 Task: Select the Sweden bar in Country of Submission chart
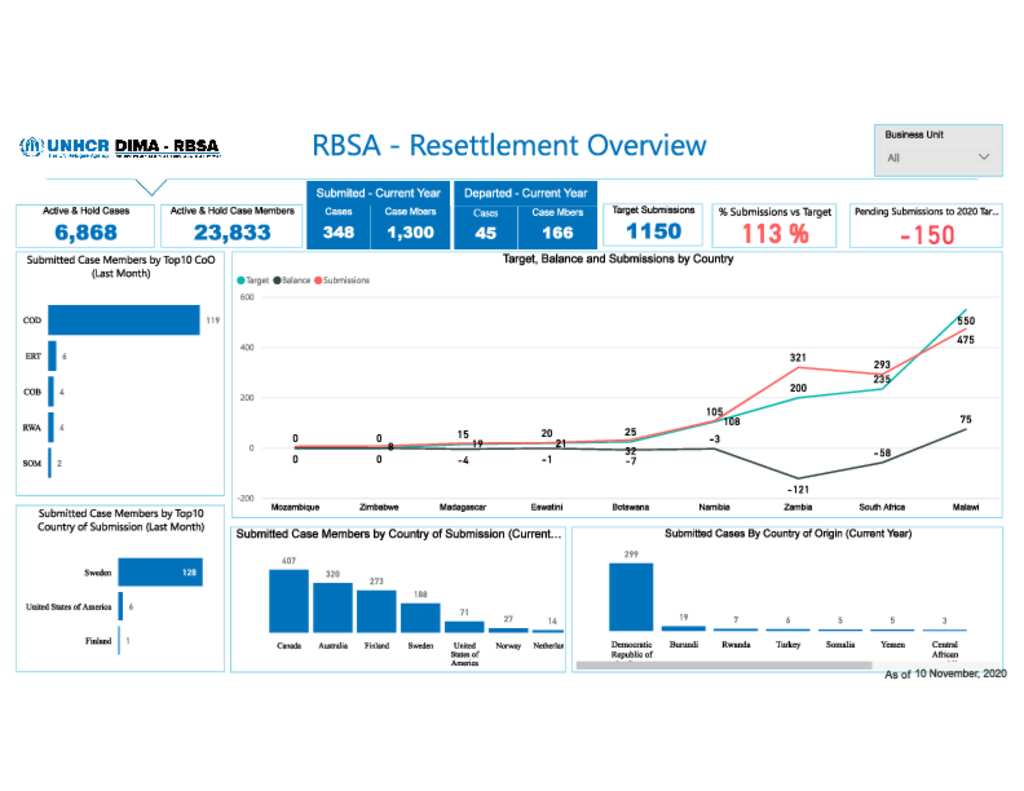pos(160,572)
